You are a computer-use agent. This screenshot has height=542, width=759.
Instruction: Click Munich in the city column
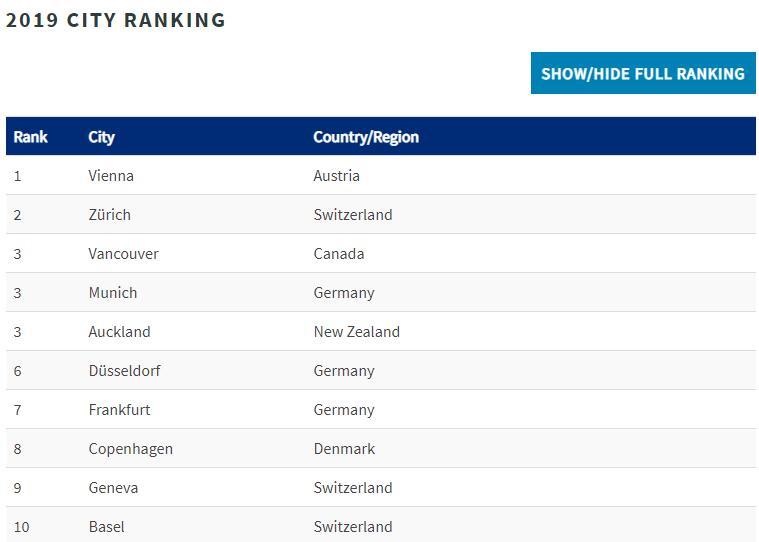pyautogui.click(x=112, y=293)
